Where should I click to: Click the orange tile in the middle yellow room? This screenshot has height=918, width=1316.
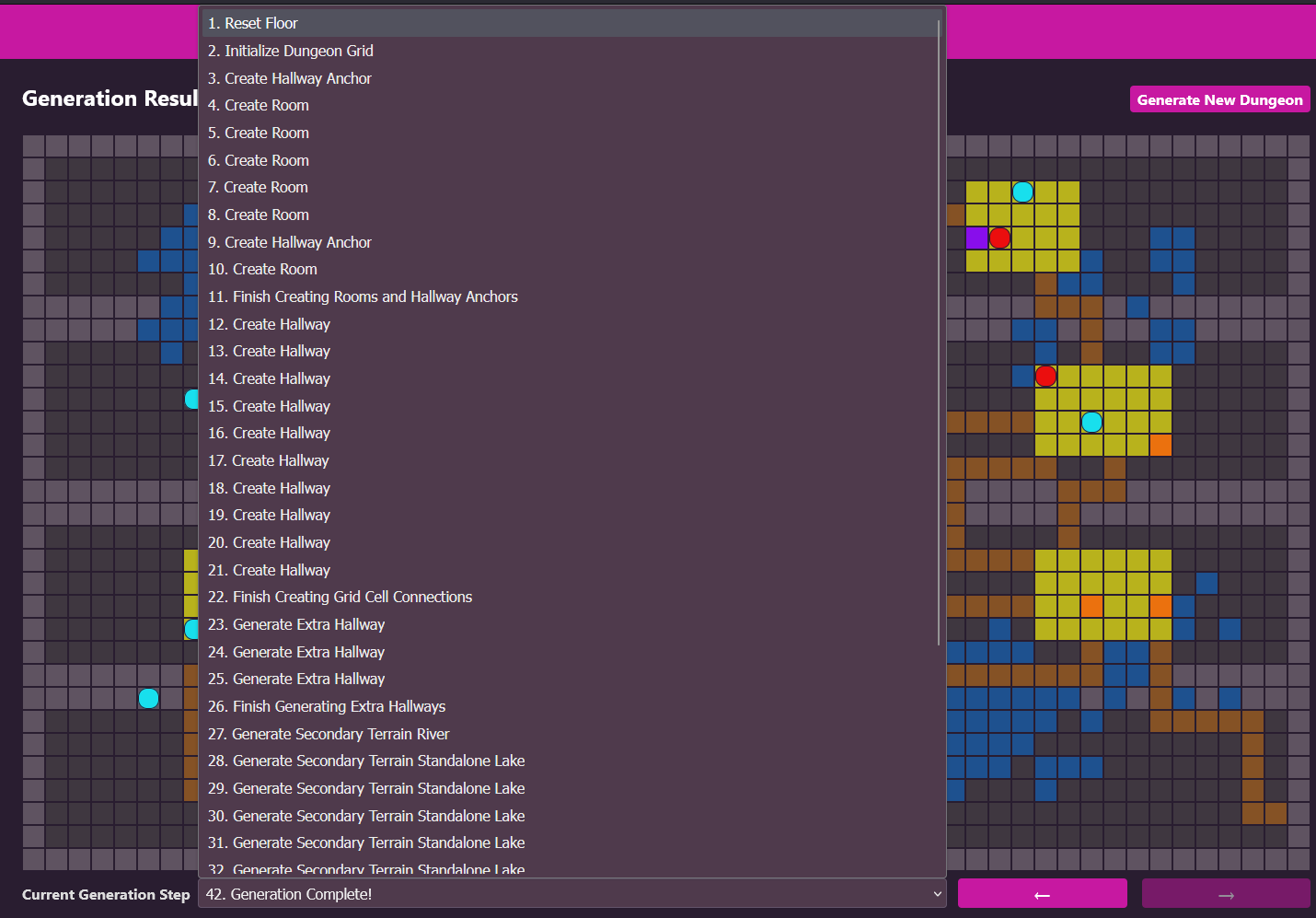[x=1160, y=445]
